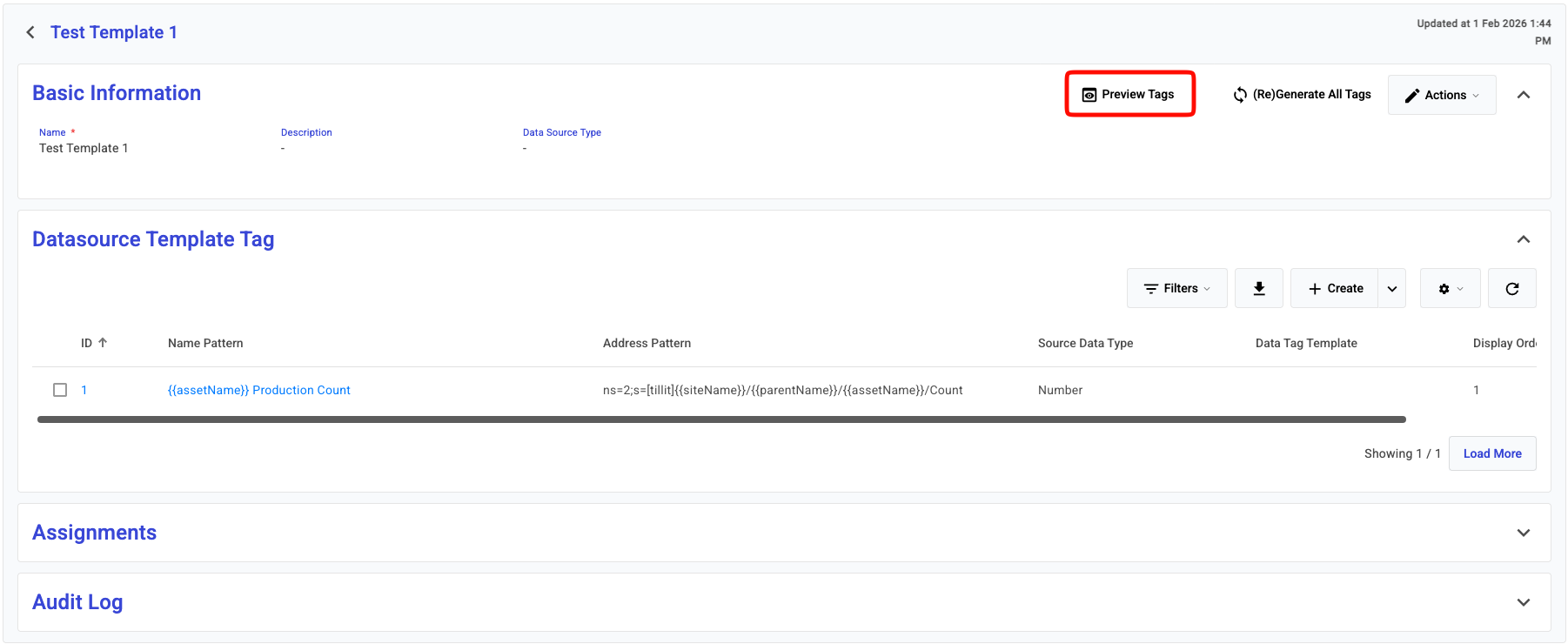Screen dimensions: 1568x644
Task: Refresh the tag table
Action: tap(1511, 288)
